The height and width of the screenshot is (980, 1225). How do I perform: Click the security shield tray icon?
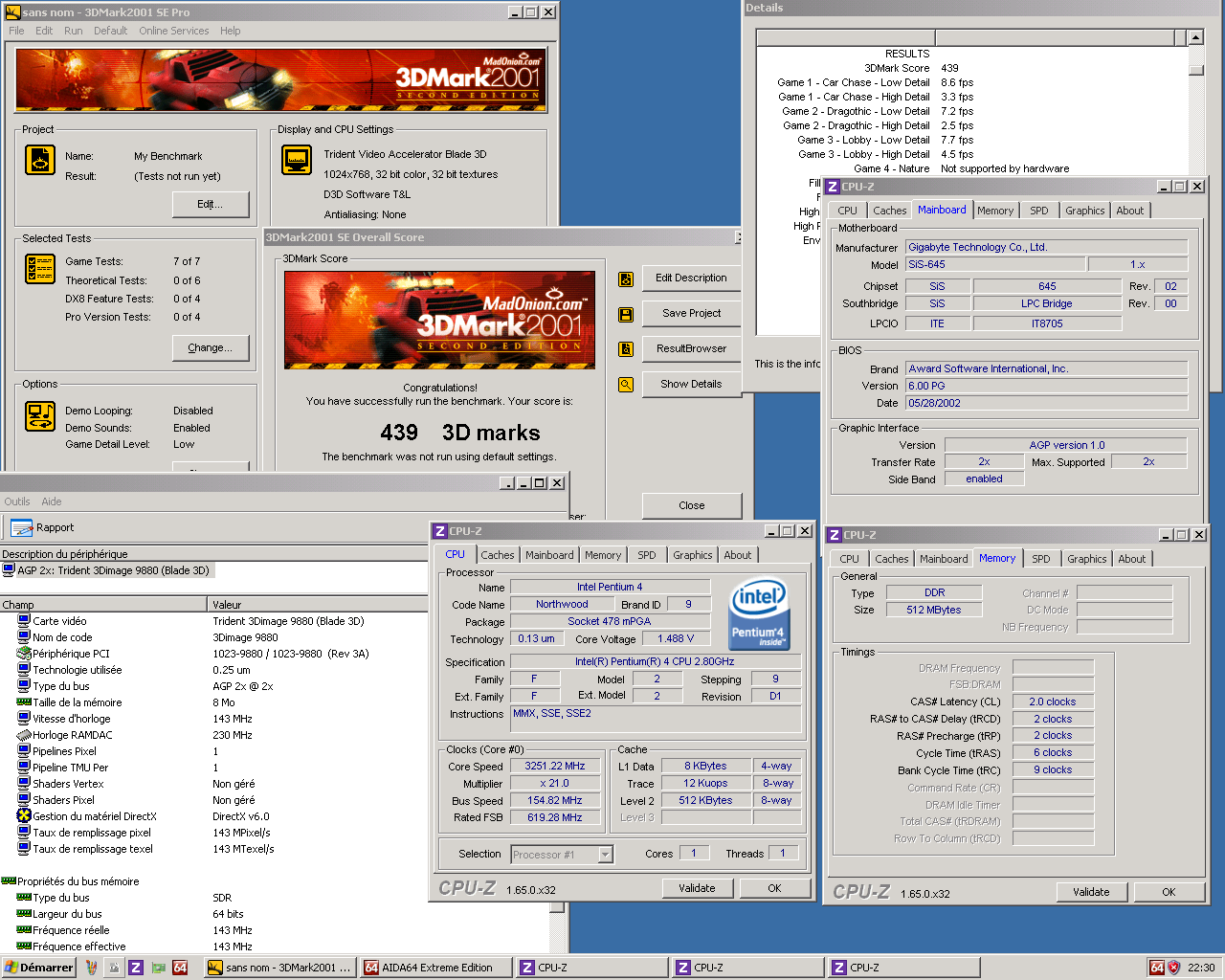[x=1174, y=968]
